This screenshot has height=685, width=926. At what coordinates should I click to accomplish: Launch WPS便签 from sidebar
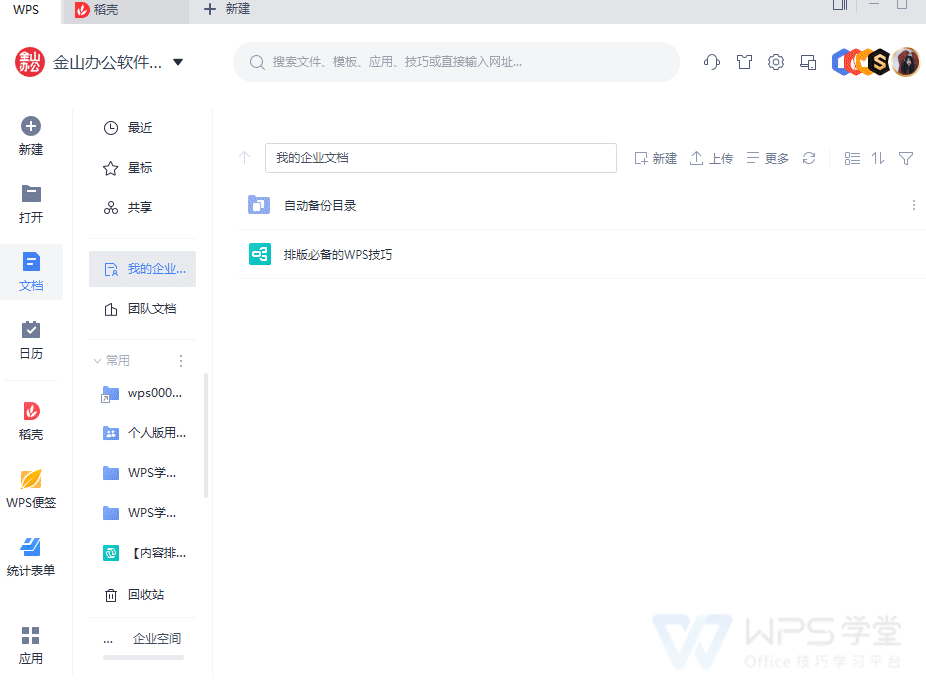click(x=31, y=490)
